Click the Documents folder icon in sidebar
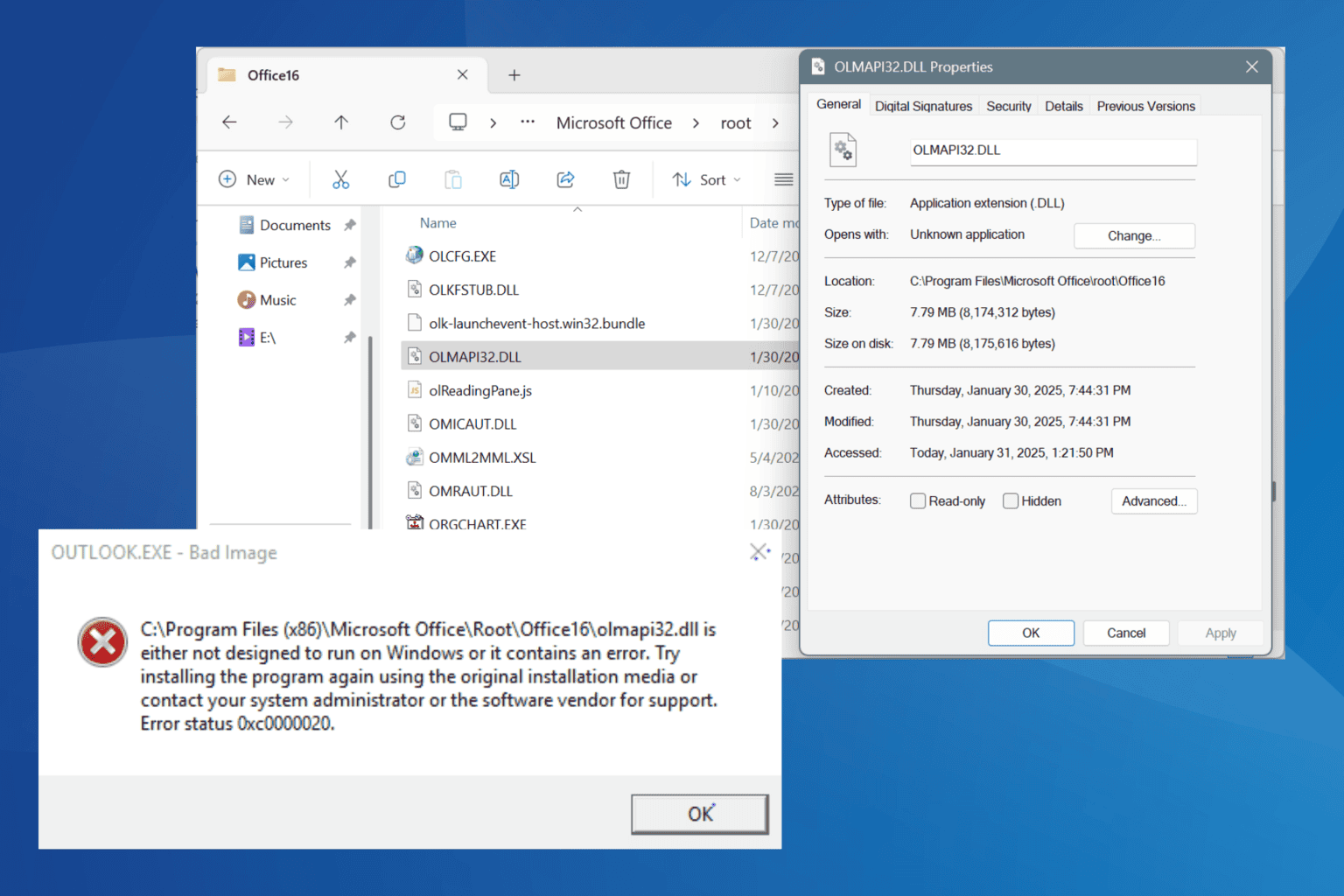This screenshot has height=896, width=1344. tap(246, 225)
